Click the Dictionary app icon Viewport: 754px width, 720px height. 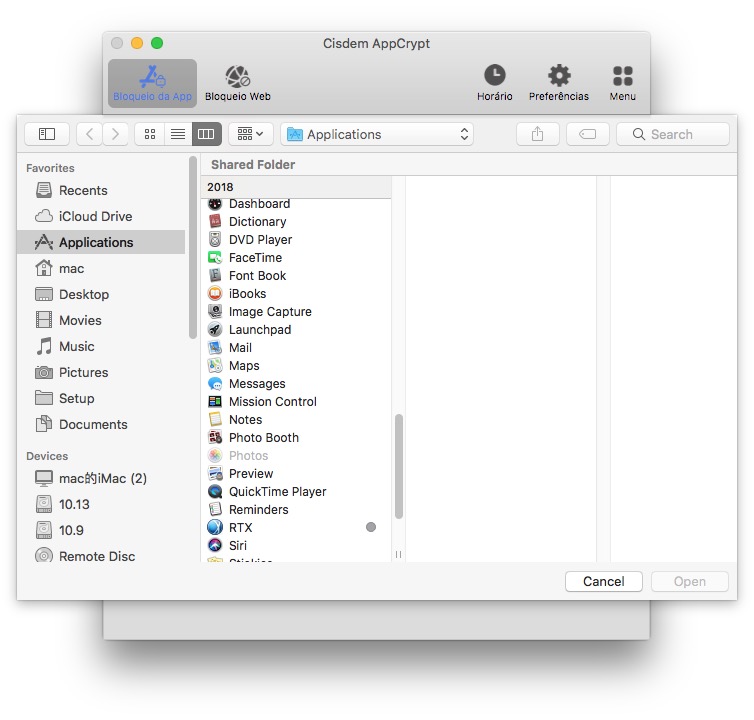click(215, 222)
